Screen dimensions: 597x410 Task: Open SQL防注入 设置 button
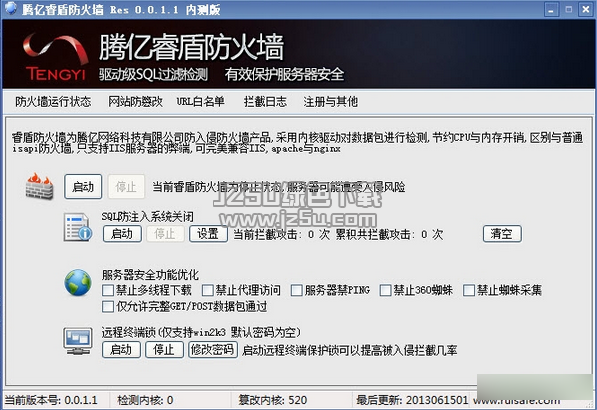coord(208,234)
